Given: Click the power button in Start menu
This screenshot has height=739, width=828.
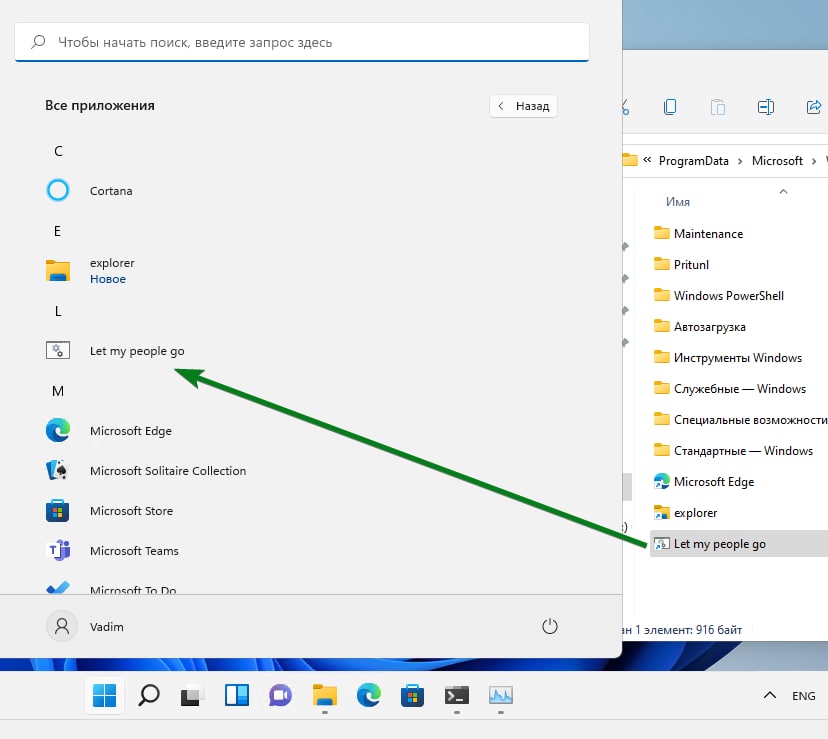Looking at the screenshot, I should 550,626.
